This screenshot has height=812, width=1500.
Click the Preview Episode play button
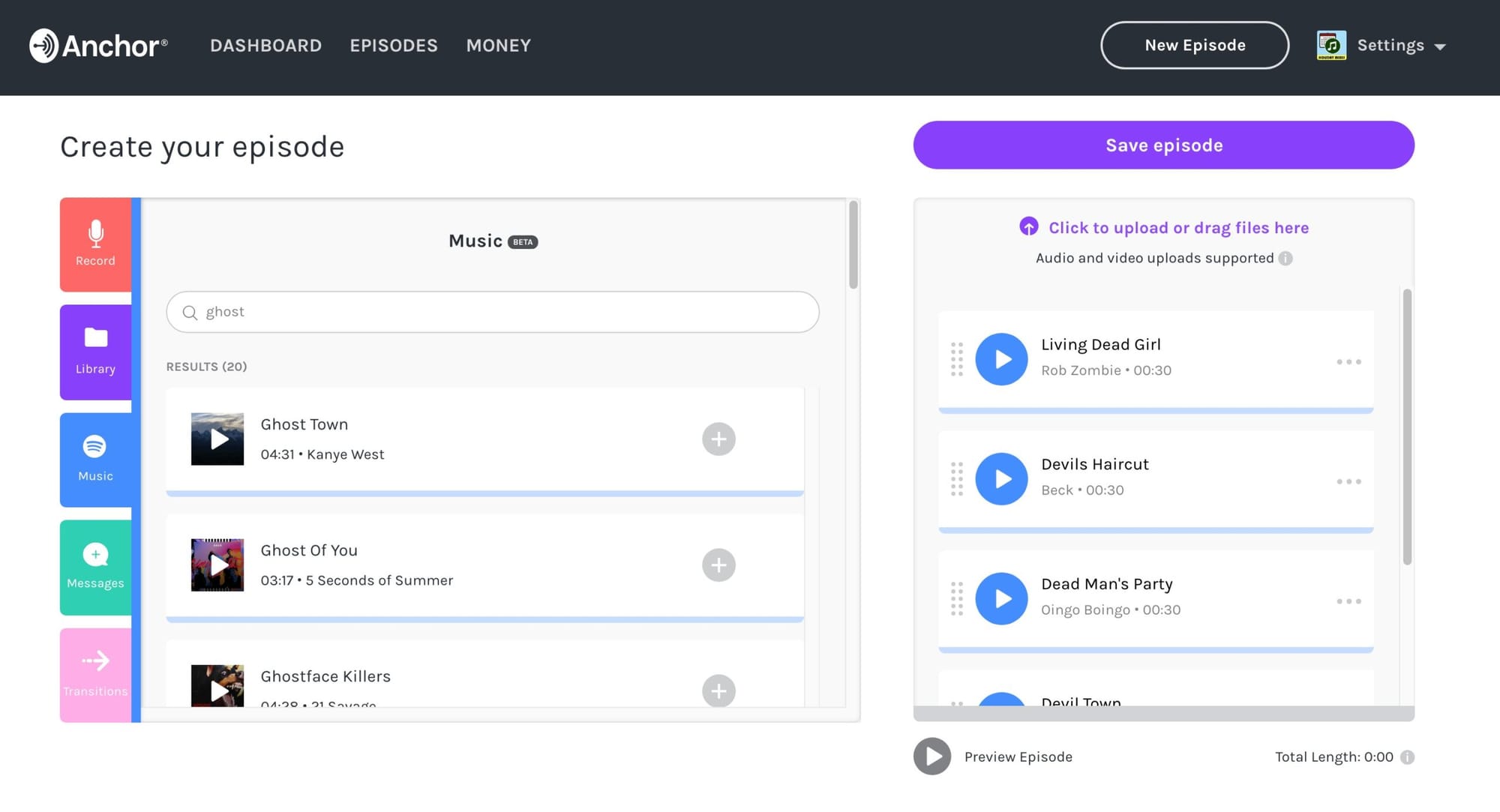click(932, 757)
